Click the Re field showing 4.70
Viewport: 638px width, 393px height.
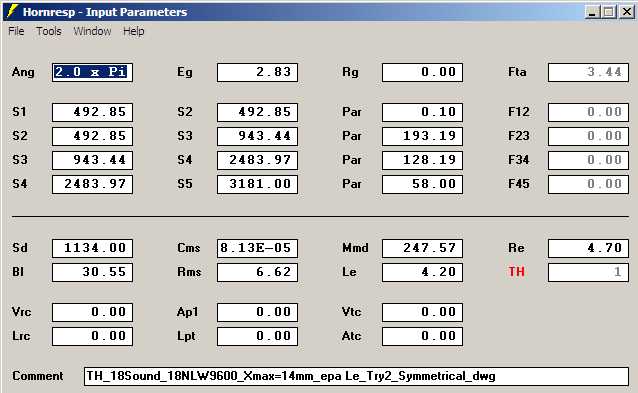pyautogui.click(x=588, y=248)
